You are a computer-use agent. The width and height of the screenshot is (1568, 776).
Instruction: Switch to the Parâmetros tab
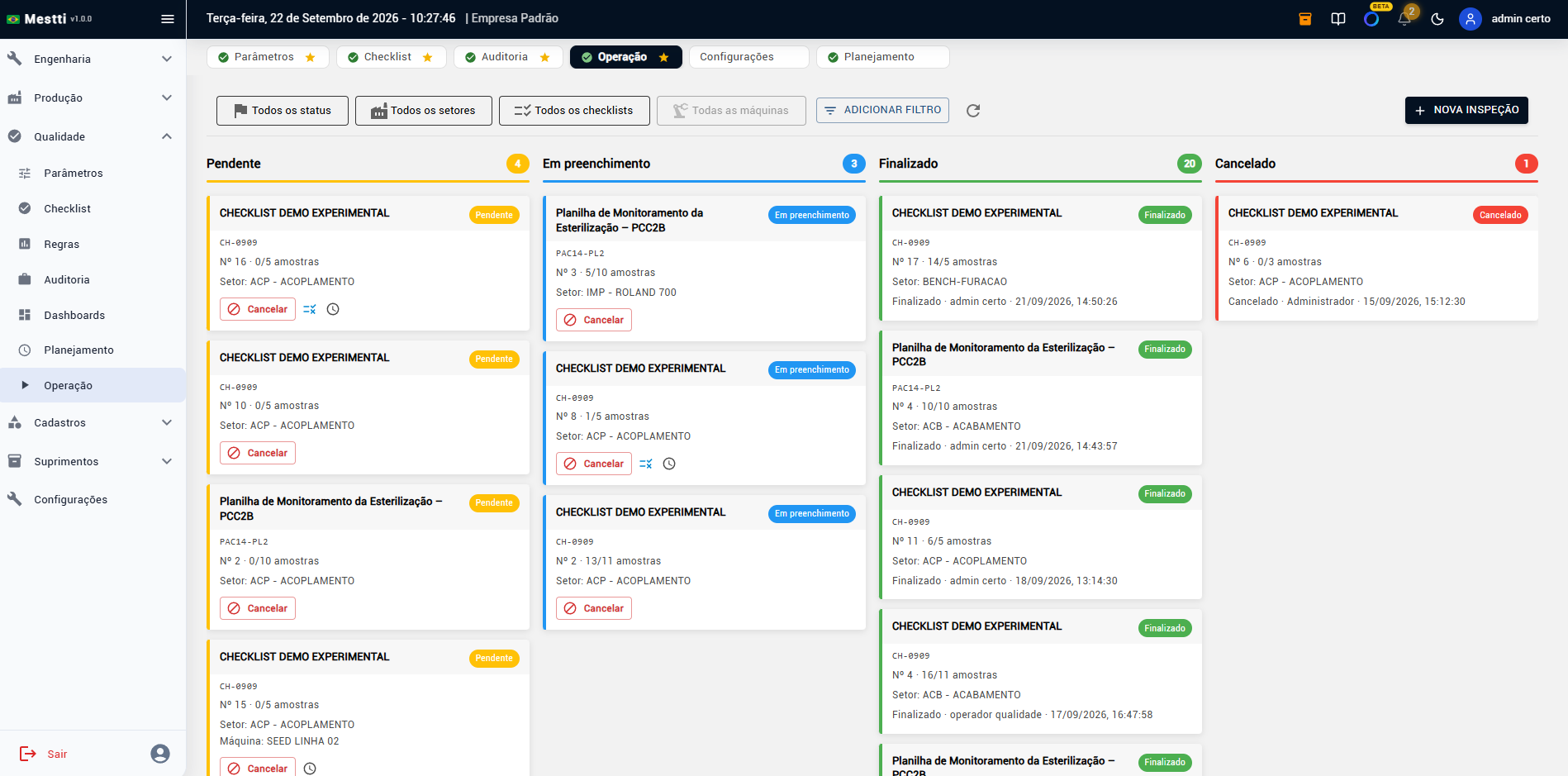(268, 57)
